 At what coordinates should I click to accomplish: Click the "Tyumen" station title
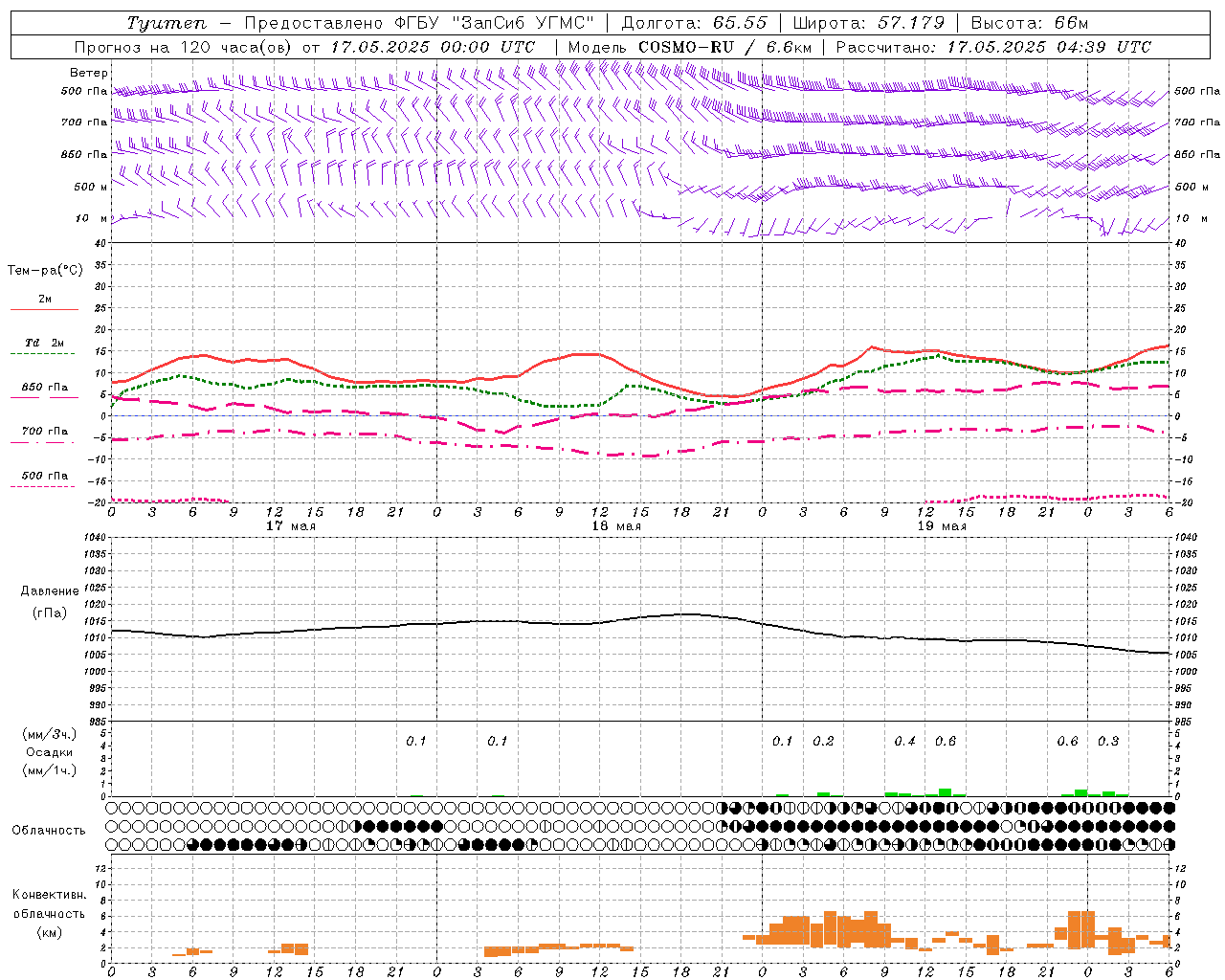pyautogui.click(x=166, y=23)
